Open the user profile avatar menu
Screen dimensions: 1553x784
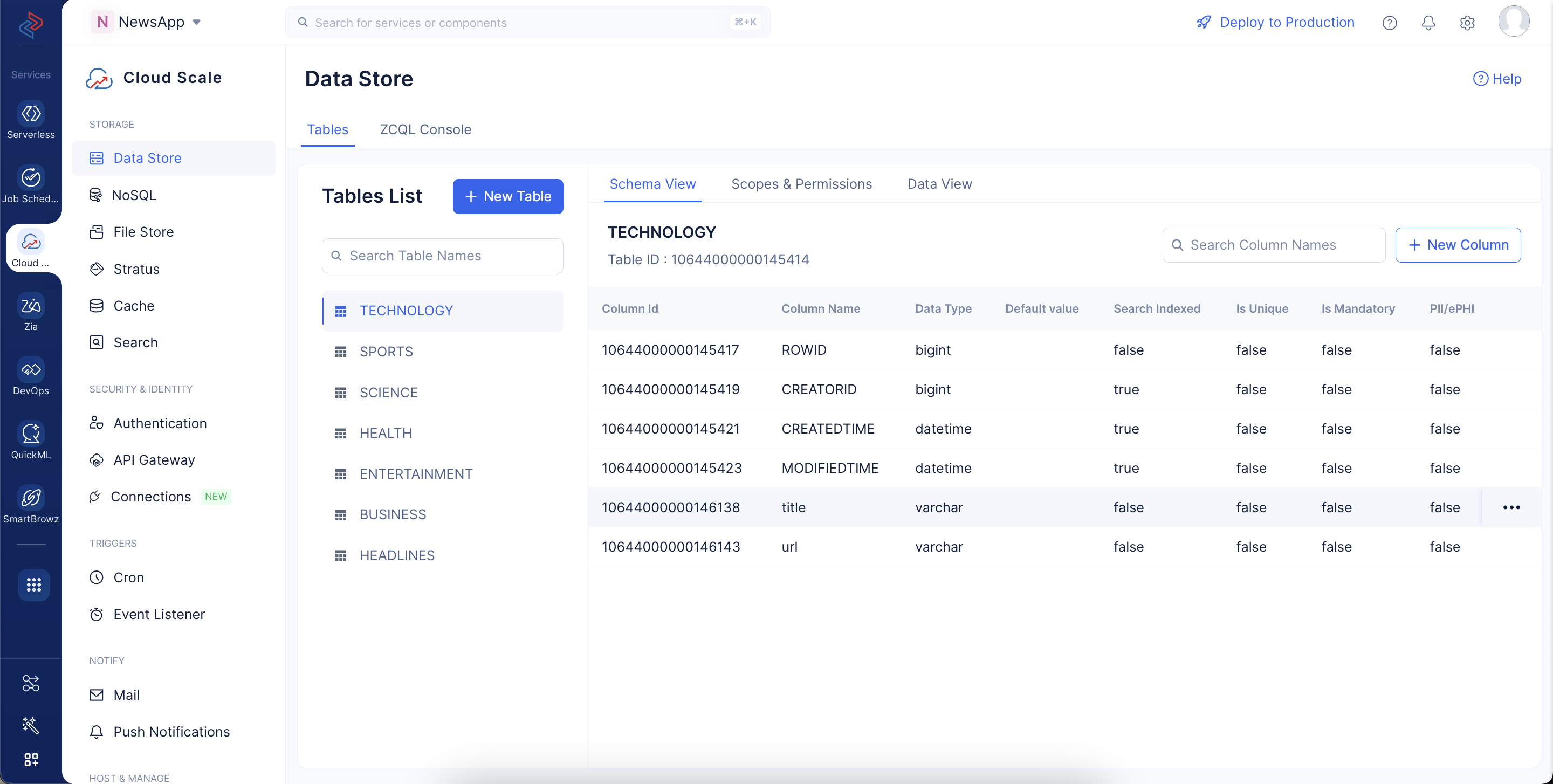tap(1513, 22)
